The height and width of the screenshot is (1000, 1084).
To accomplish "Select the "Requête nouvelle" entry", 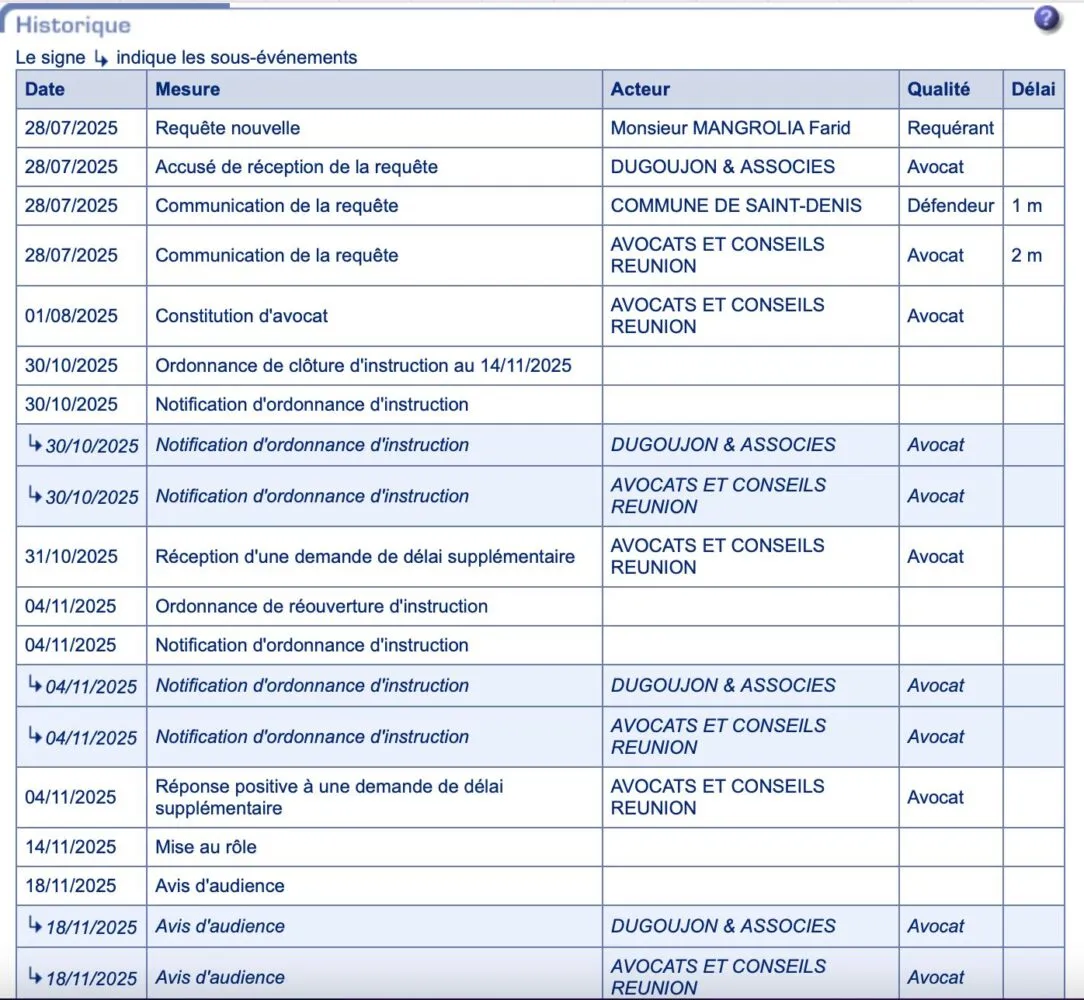I will click(227, 128).
